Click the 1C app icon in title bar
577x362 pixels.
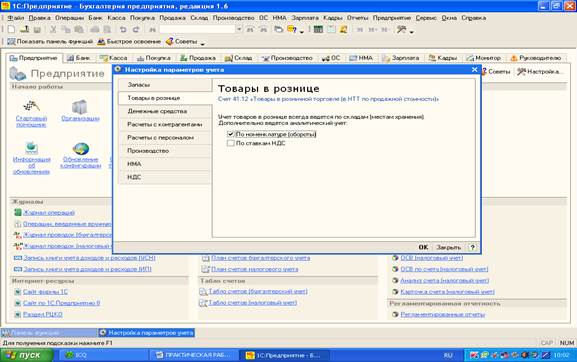[x=6, y=6]
